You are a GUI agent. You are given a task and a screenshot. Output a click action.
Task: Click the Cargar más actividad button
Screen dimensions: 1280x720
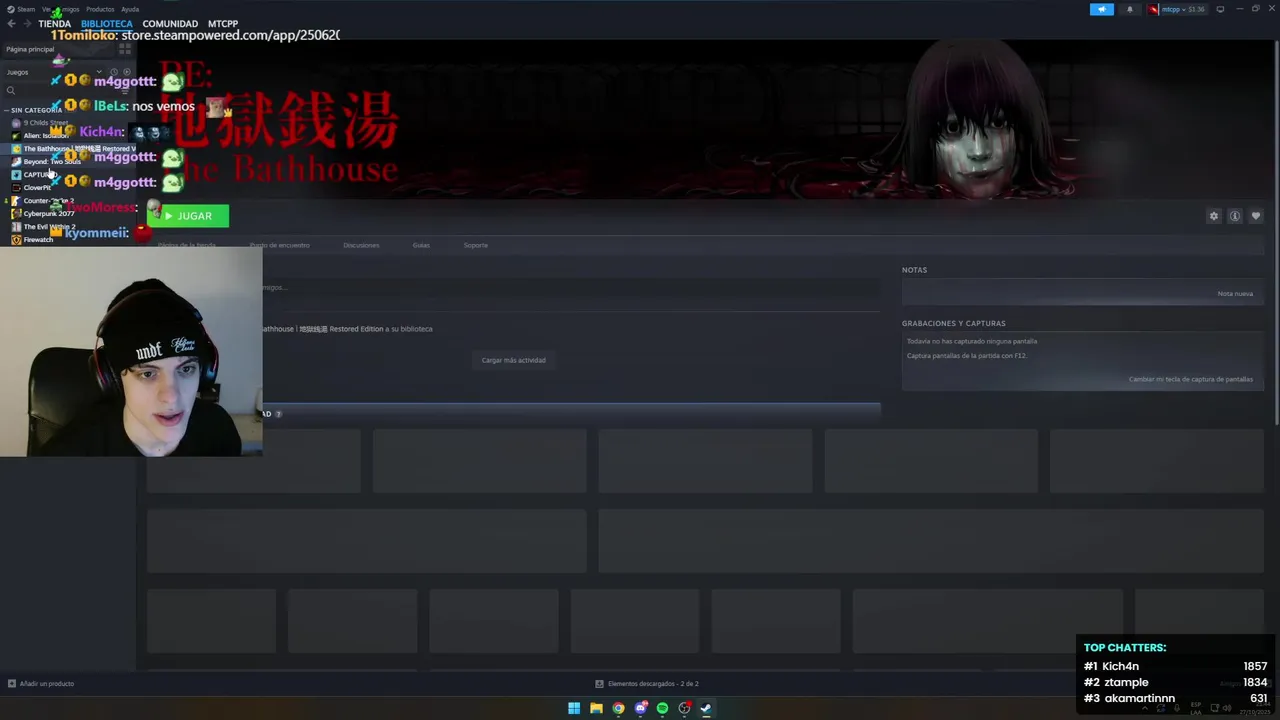pyautogui.click(x=513, y=360)
